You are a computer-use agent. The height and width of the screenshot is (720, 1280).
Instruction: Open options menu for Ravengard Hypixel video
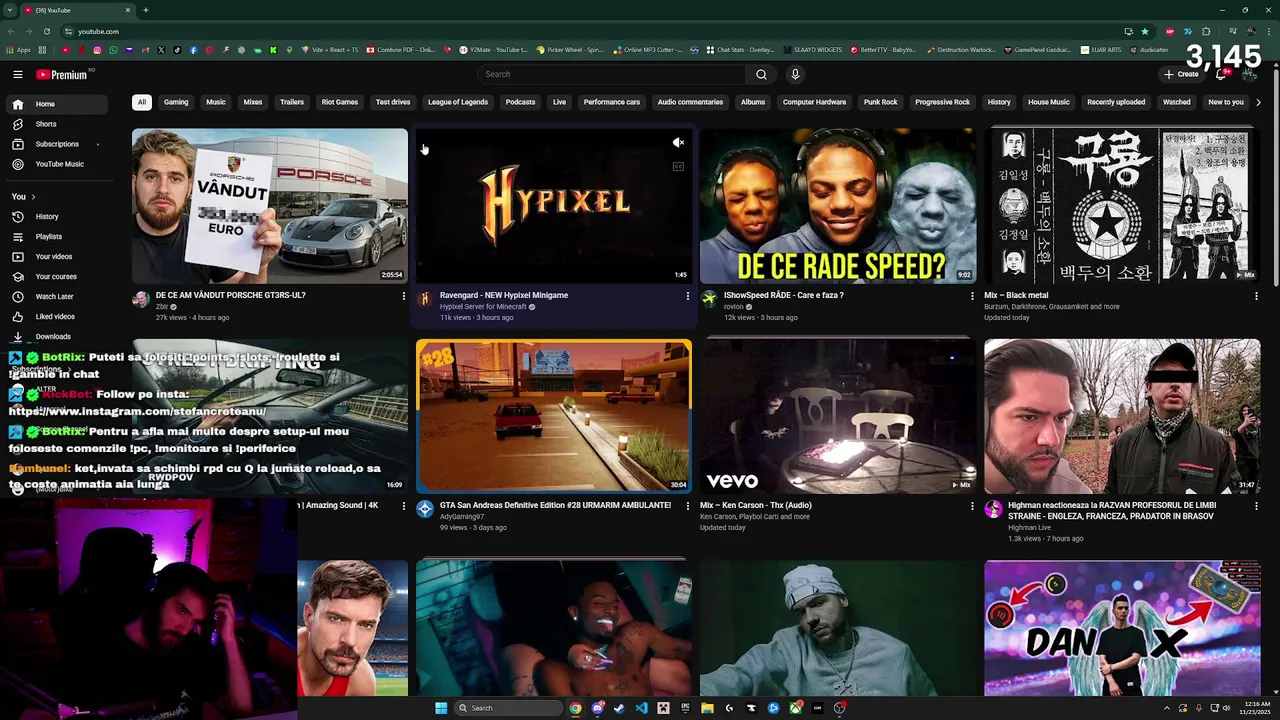point(687,296)
